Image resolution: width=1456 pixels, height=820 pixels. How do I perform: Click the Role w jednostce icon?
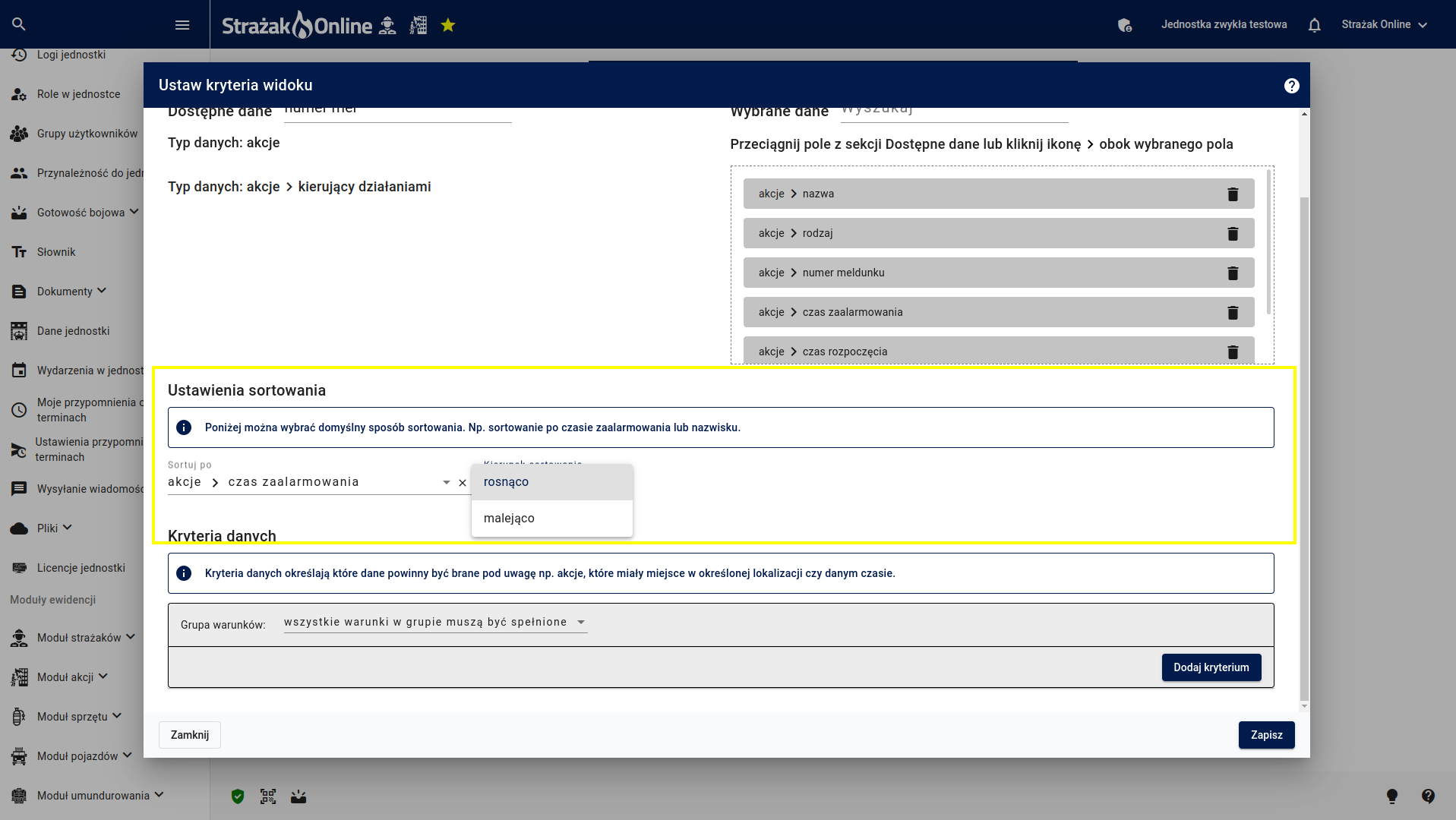point(19,94)
